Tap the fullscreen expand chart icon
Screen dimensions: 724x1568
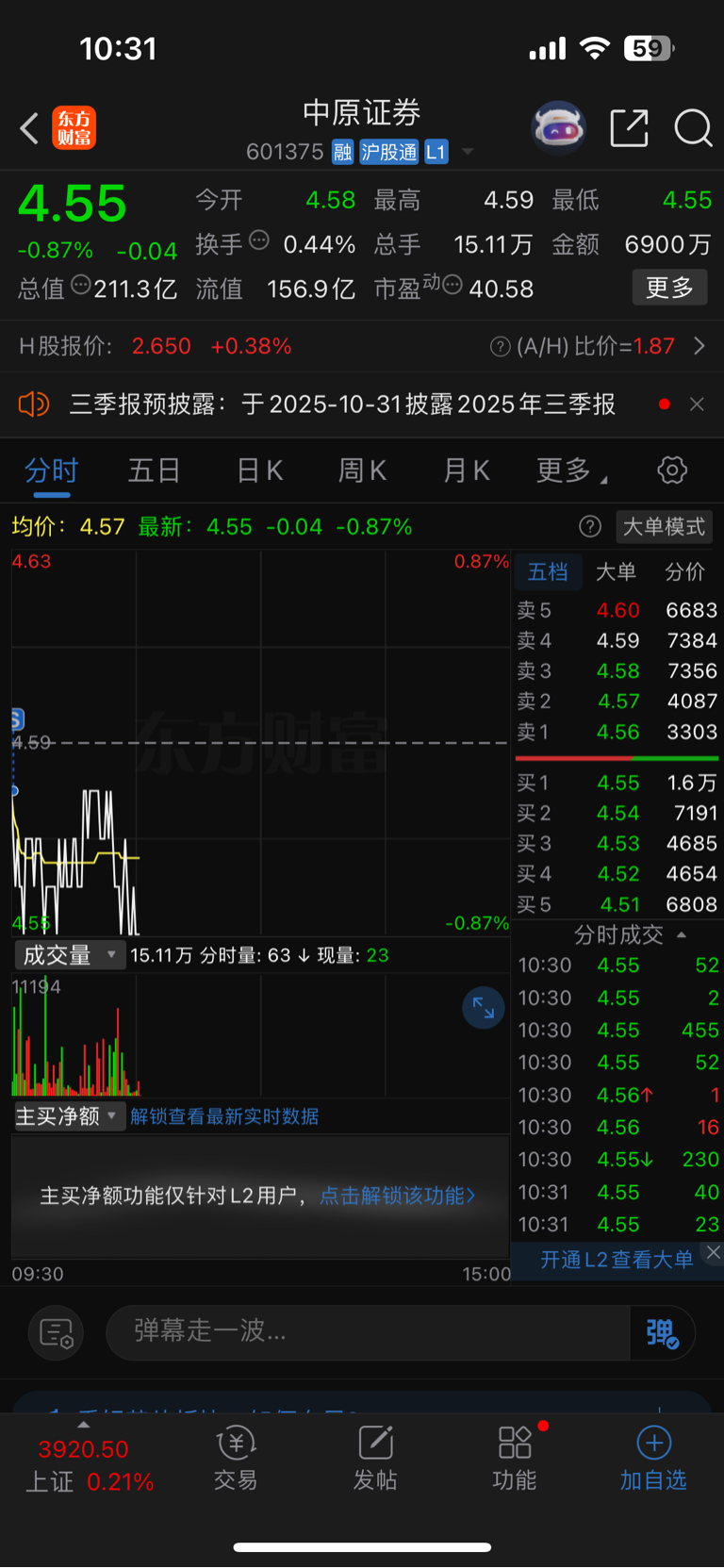pyautogui.click(x=484, y=1008)
